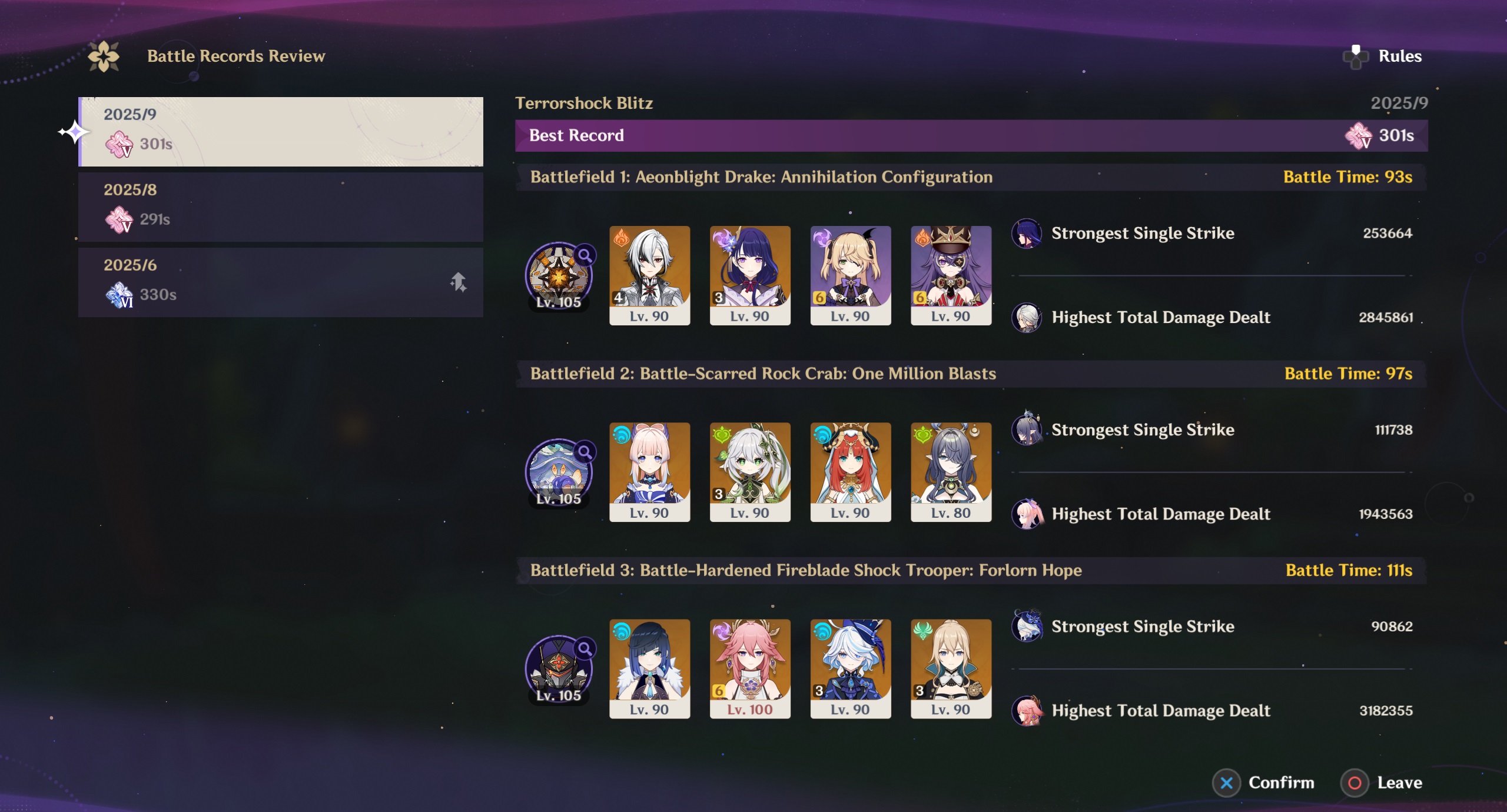
Task: Inspect the Rock Crab boss icon
Action: pyautogui.click(x=559, y=472)
